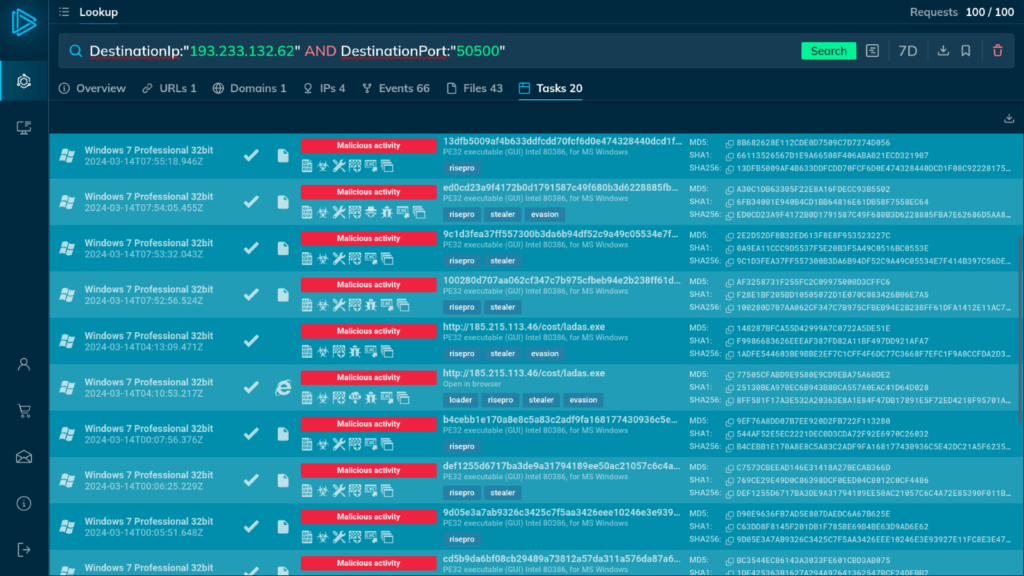Click the stealer tag on def1255d6717 task
This screenshot has height=576, width=1024.
[x=503, y=493]
